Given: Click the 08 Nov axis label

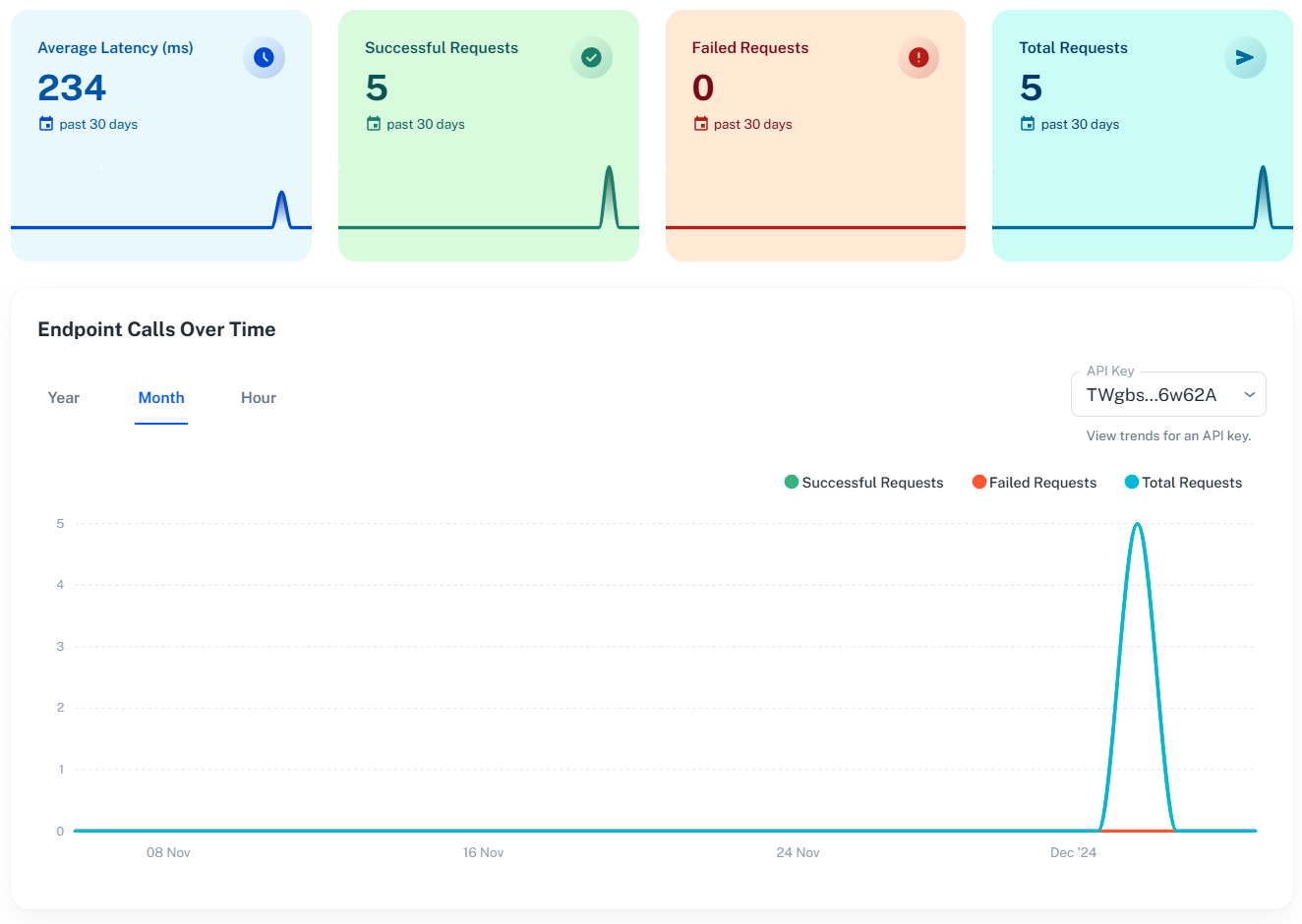Looking at the screenshot, I should click(x=168, y=852).
